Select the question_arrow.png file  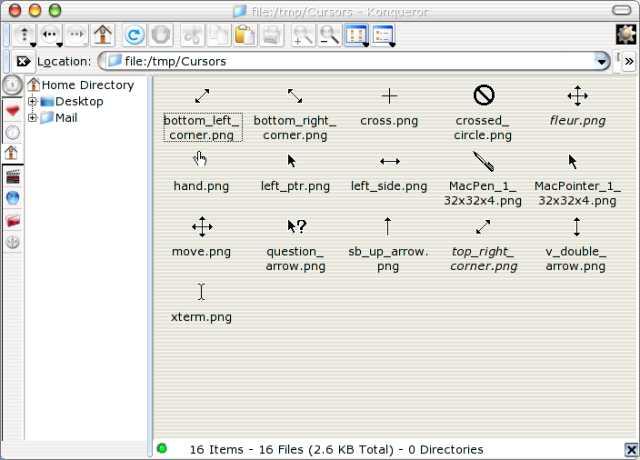click(x=296, y=245)
